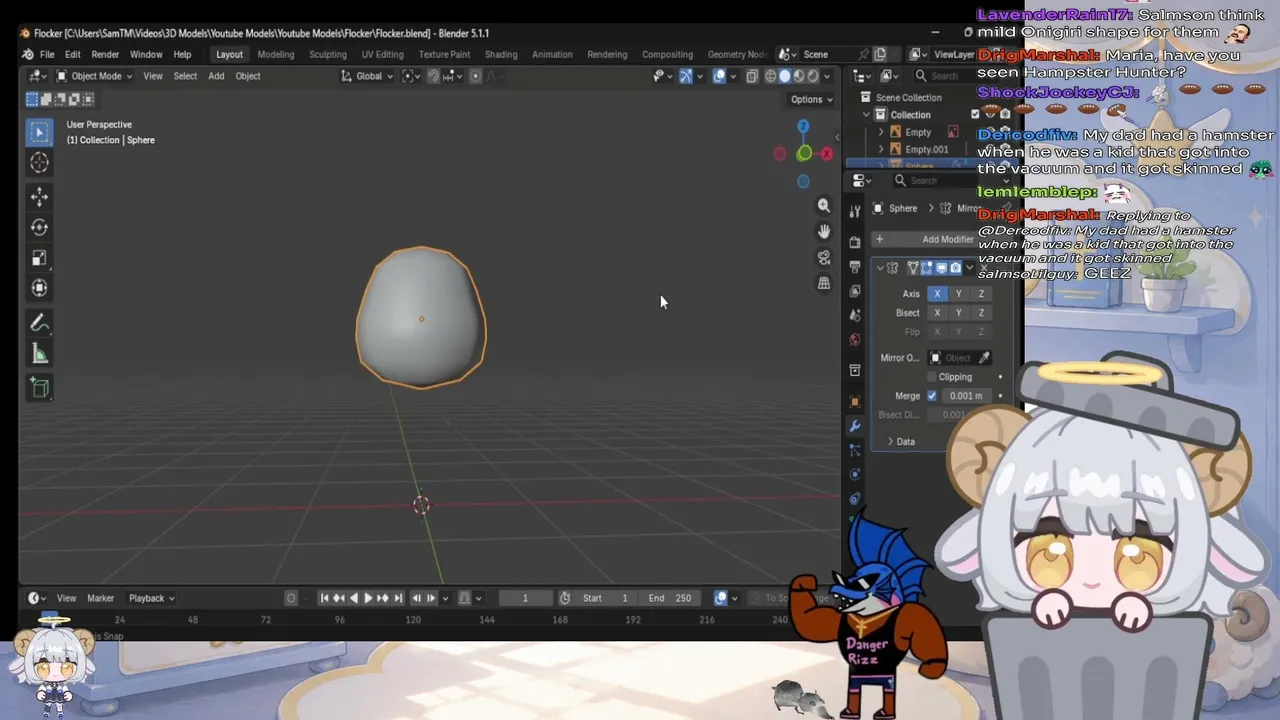Screen dimensions: 1280x720
Task: Activate the Transform tool
Action: pos(39,288)
